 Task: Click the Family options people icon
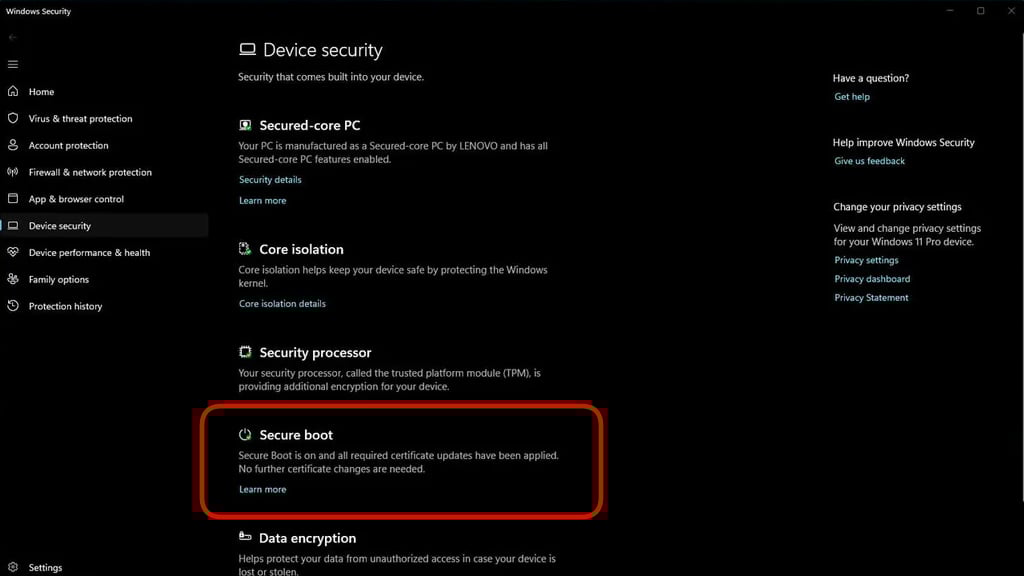(x=13, y=280)
